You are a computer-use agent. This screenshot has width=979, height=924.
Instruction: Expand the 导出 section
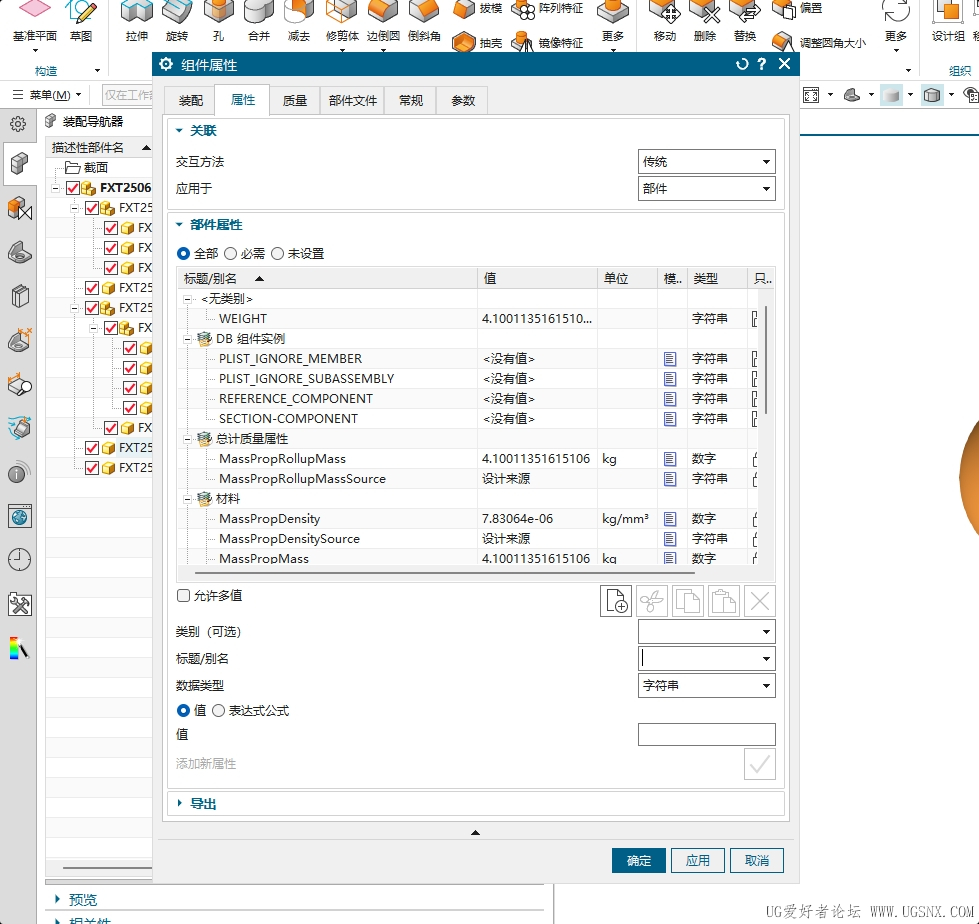[x=179, y=804]
